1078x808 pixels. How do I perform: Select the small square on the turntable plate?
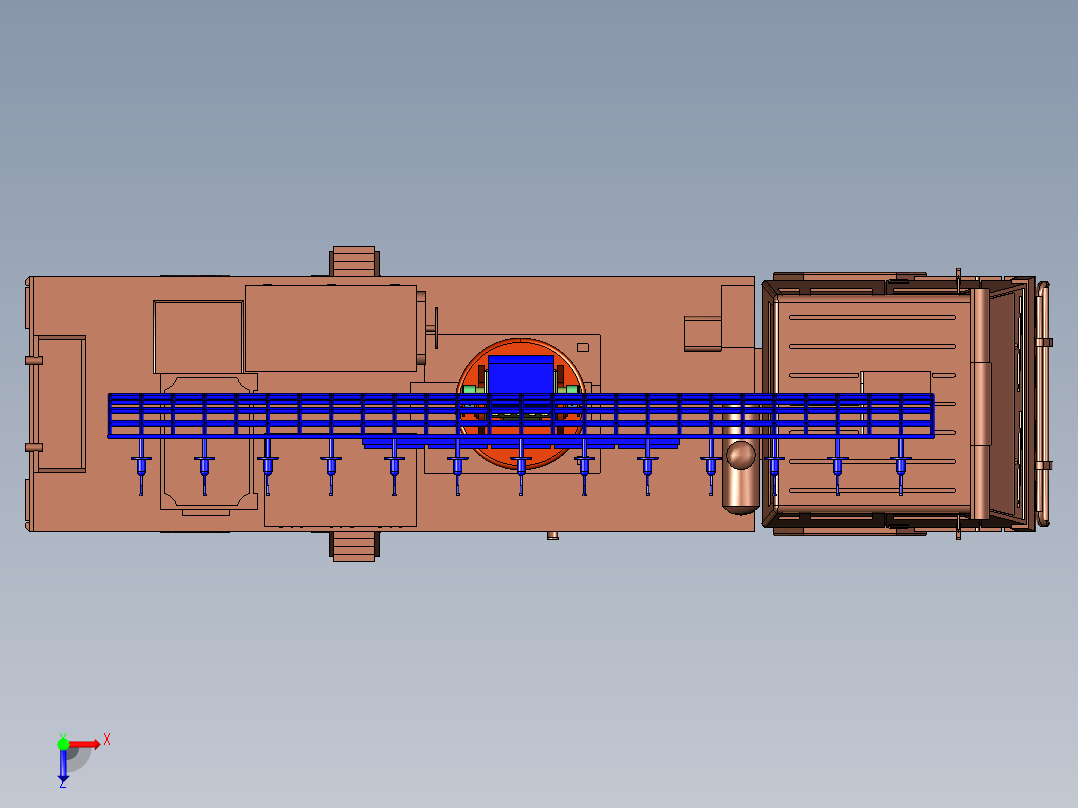[582, 347]
